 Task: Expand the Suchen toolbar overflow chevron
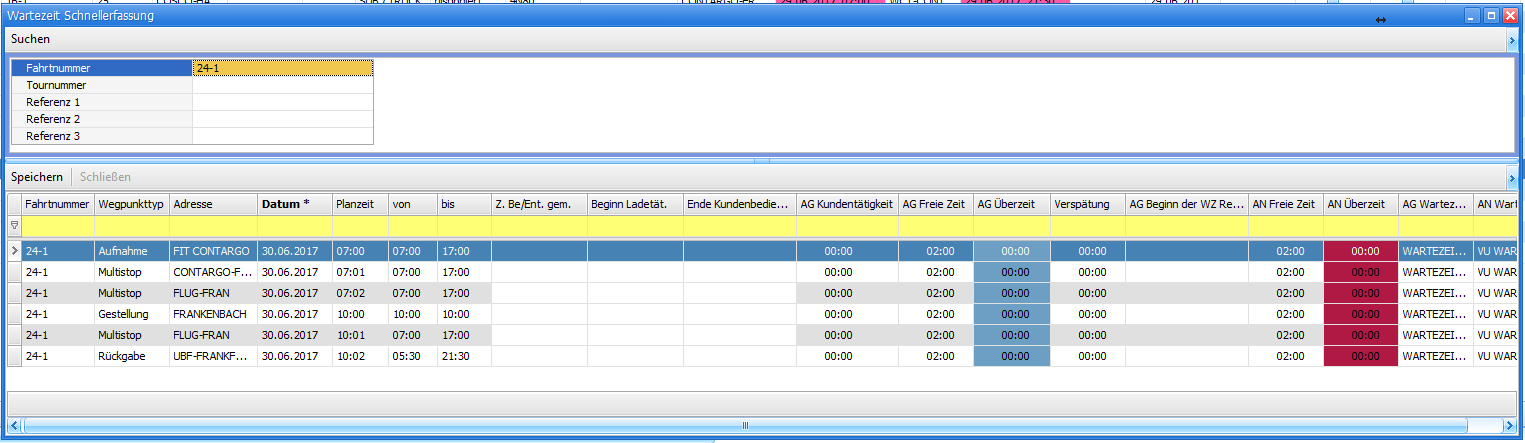[x=1512, y=40]
